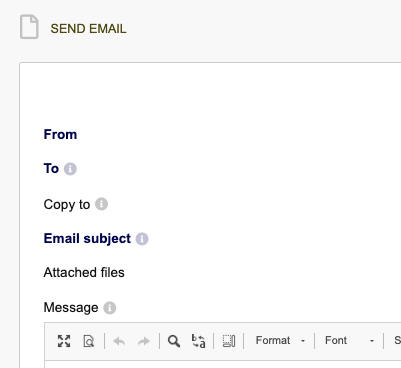Click the Email subject label

point(87,239)
